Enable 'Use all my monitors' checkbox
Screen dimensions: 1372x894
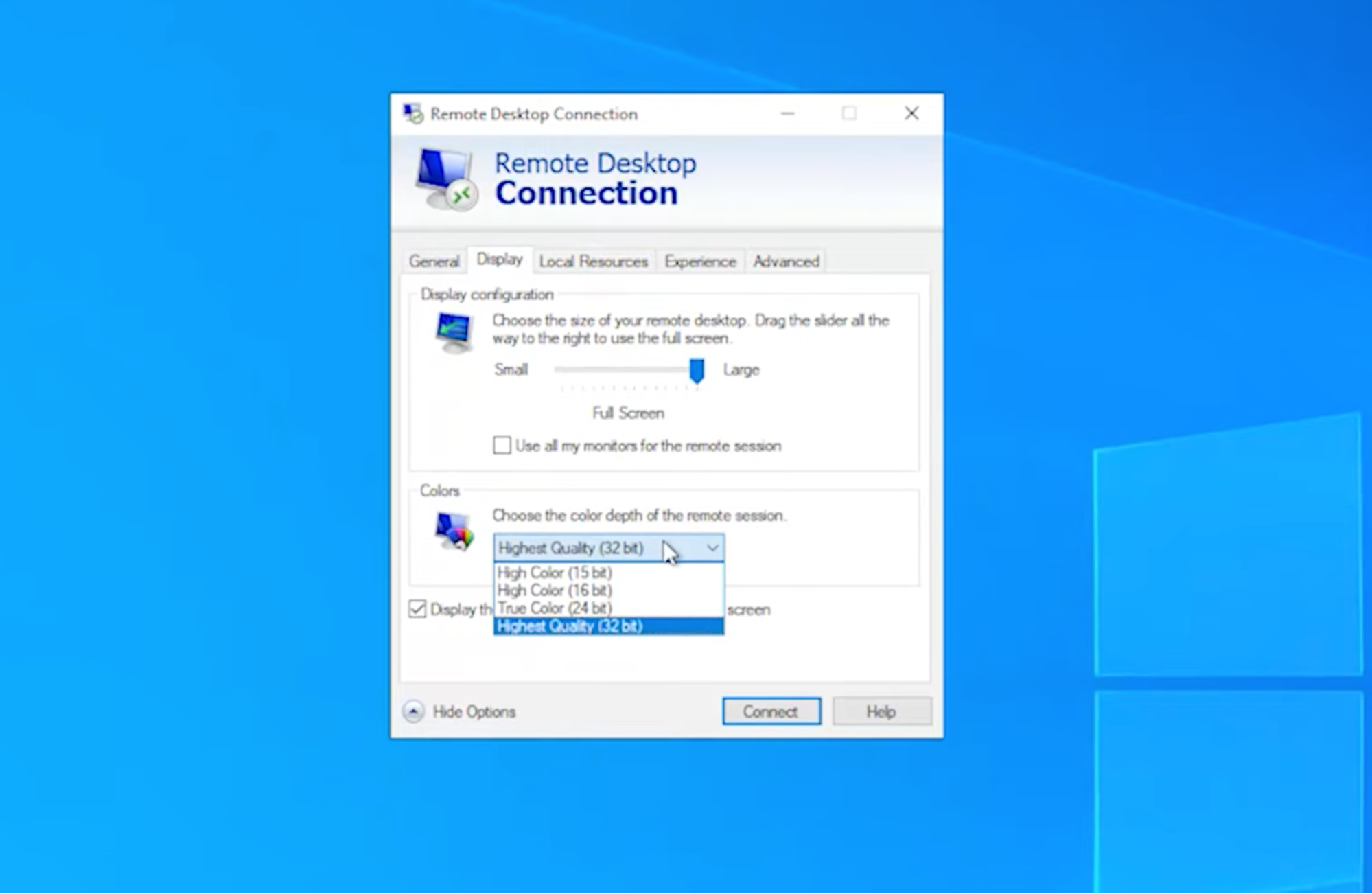coord(502,446)
